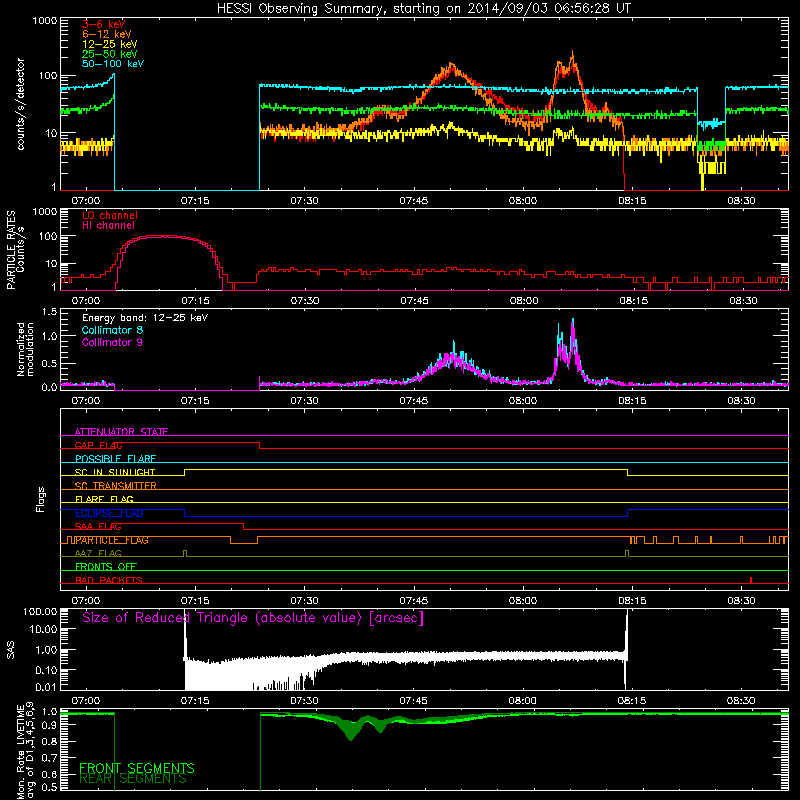This screenshot has width=800, height=800.
Task: Click the red bad packets spike near 08:30
Action: [x=751, y=580]
